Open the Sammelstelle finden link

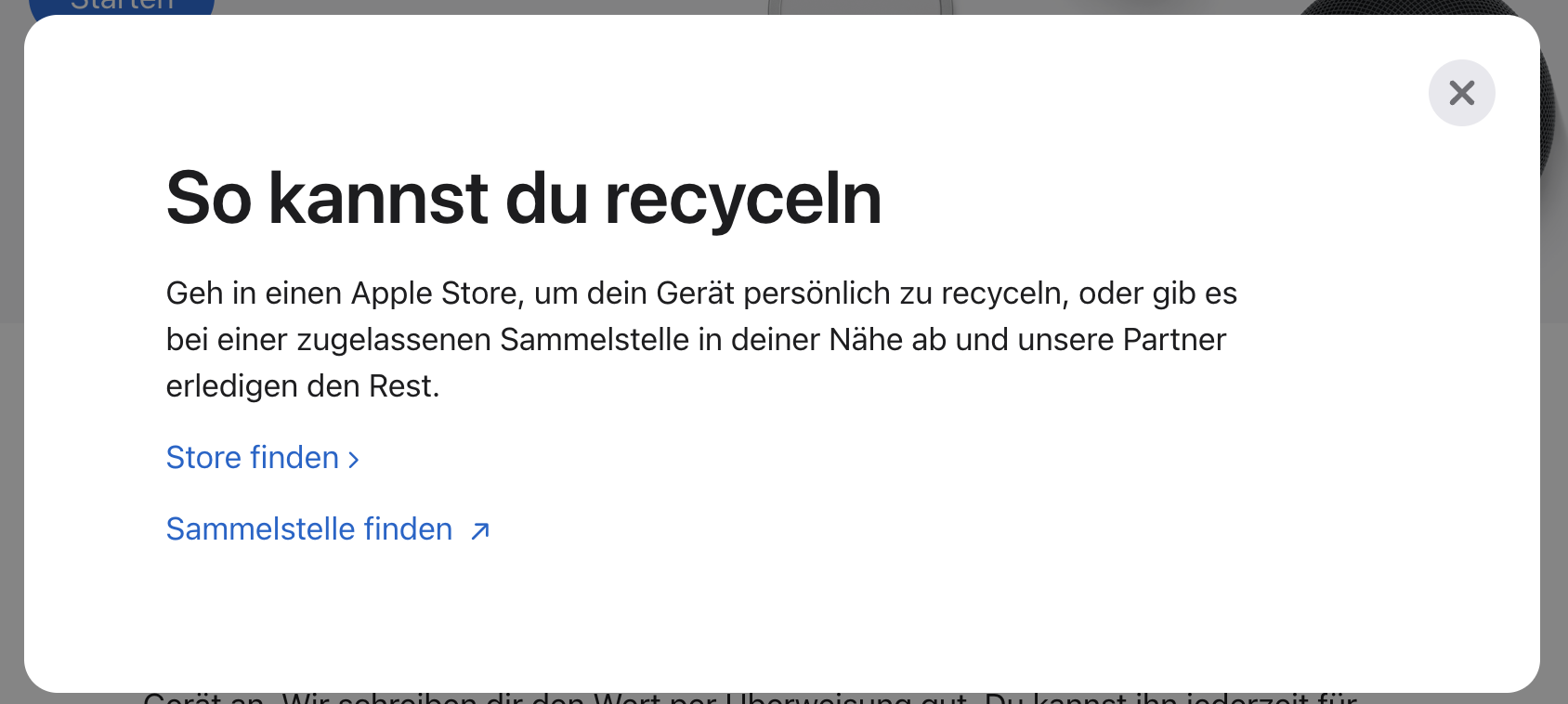pos(328,529)
